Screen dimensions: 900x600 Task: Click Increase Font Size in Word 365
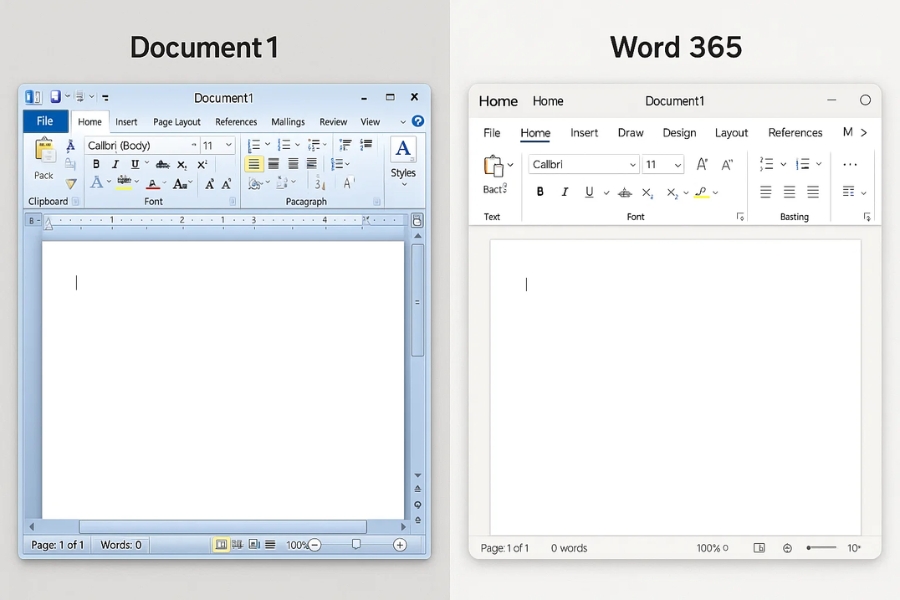701,165
